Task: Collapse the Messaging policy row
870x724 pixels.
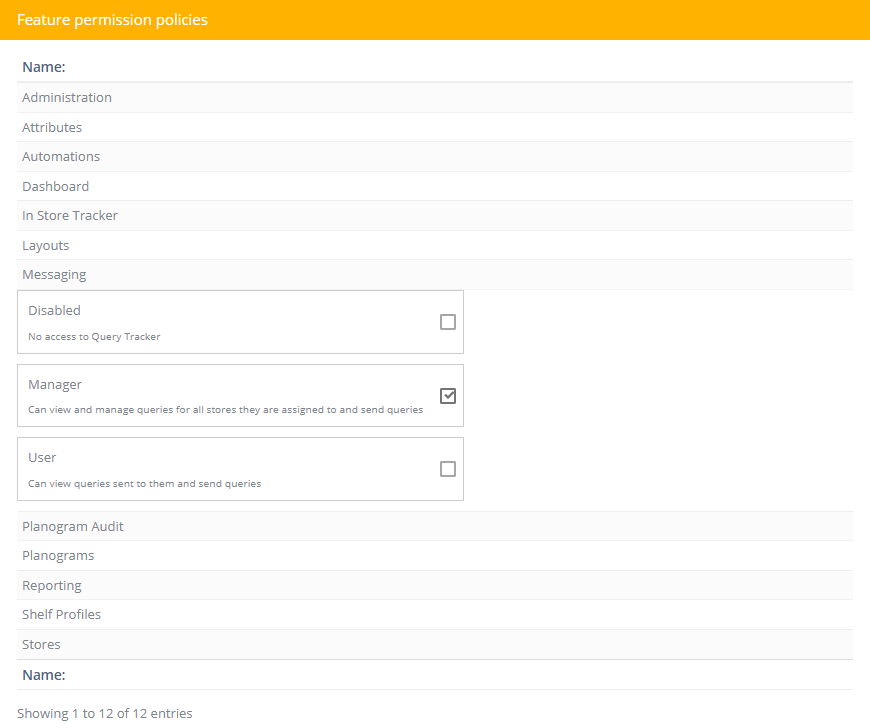Action: 434,275
